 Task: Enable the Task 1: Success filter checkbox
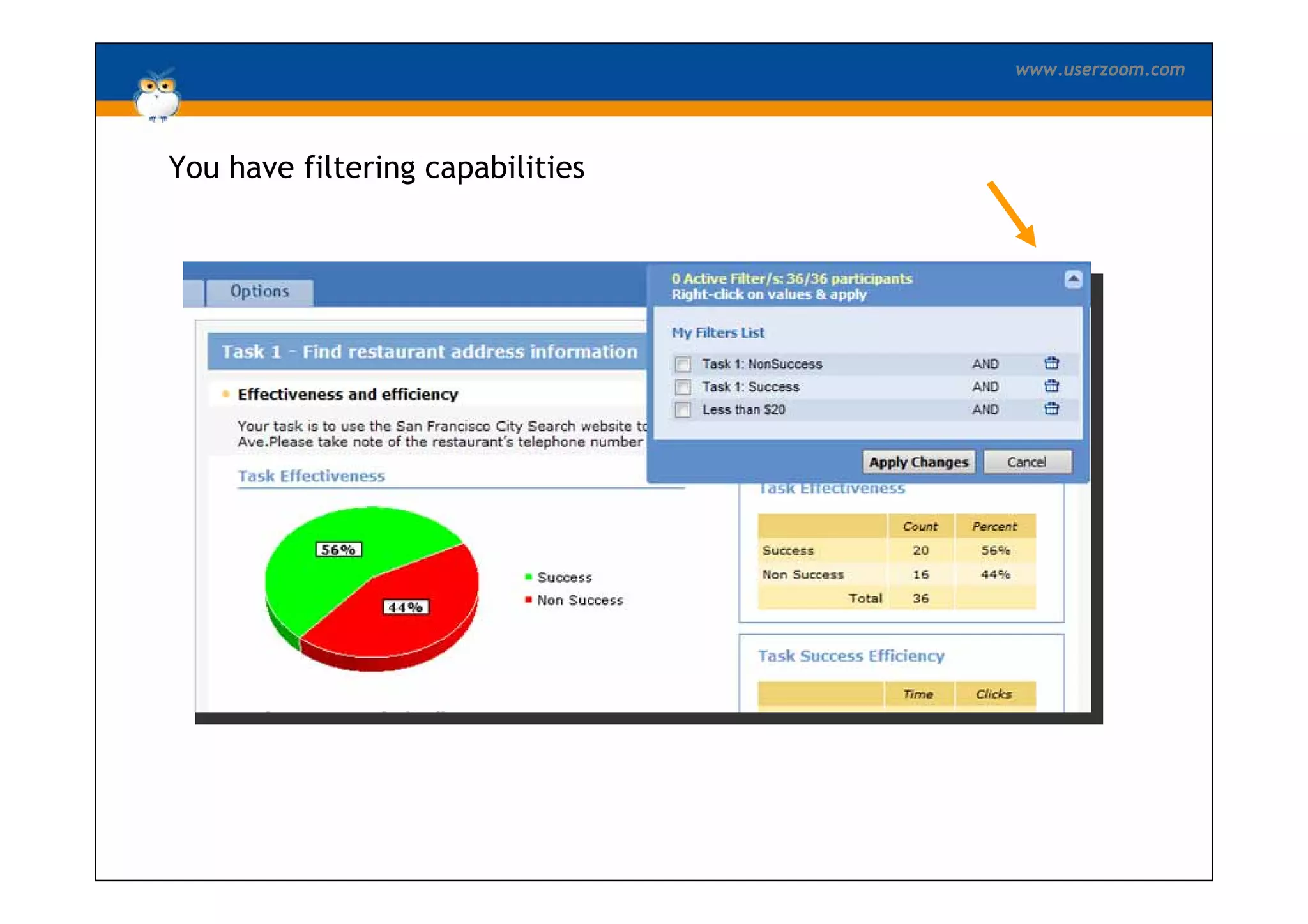coord(683,387)
